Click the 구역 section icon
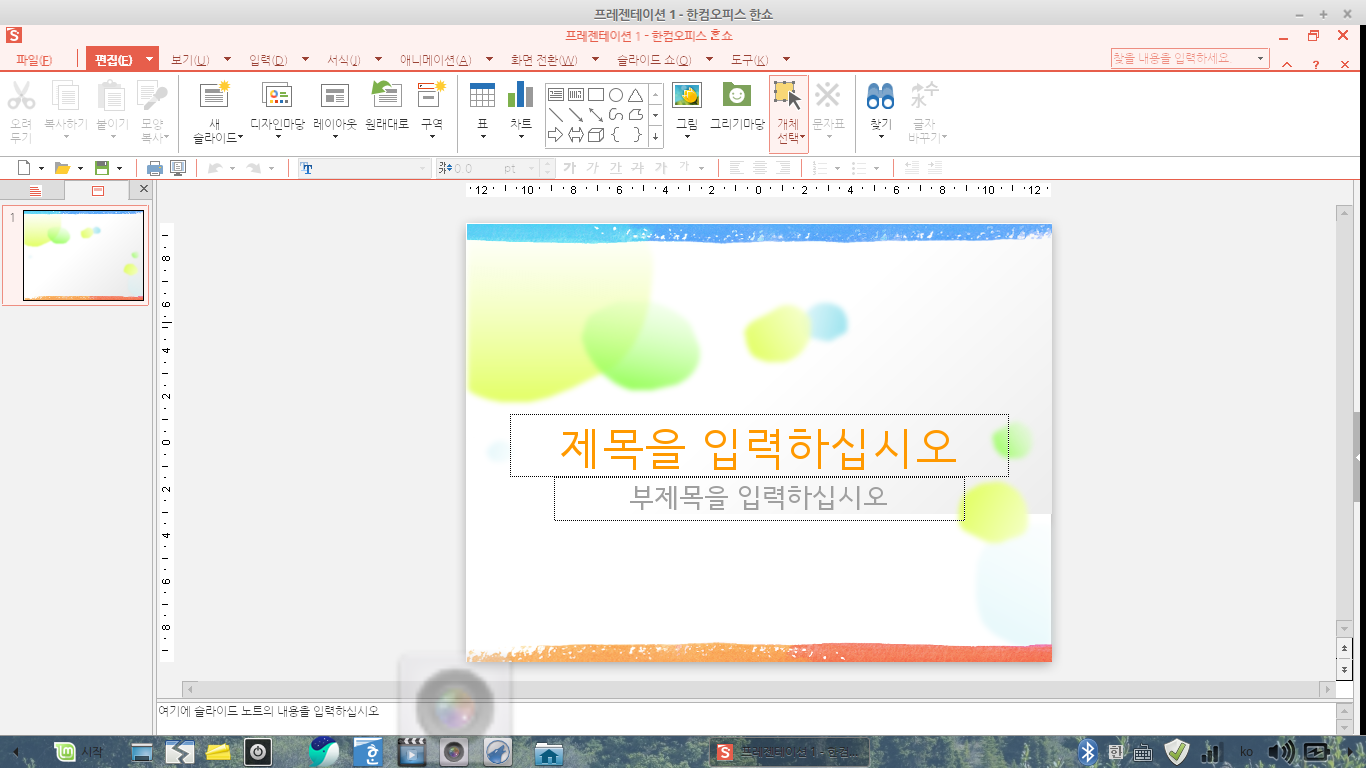This screenshot has width=1366, height=768. click(431, 95)
